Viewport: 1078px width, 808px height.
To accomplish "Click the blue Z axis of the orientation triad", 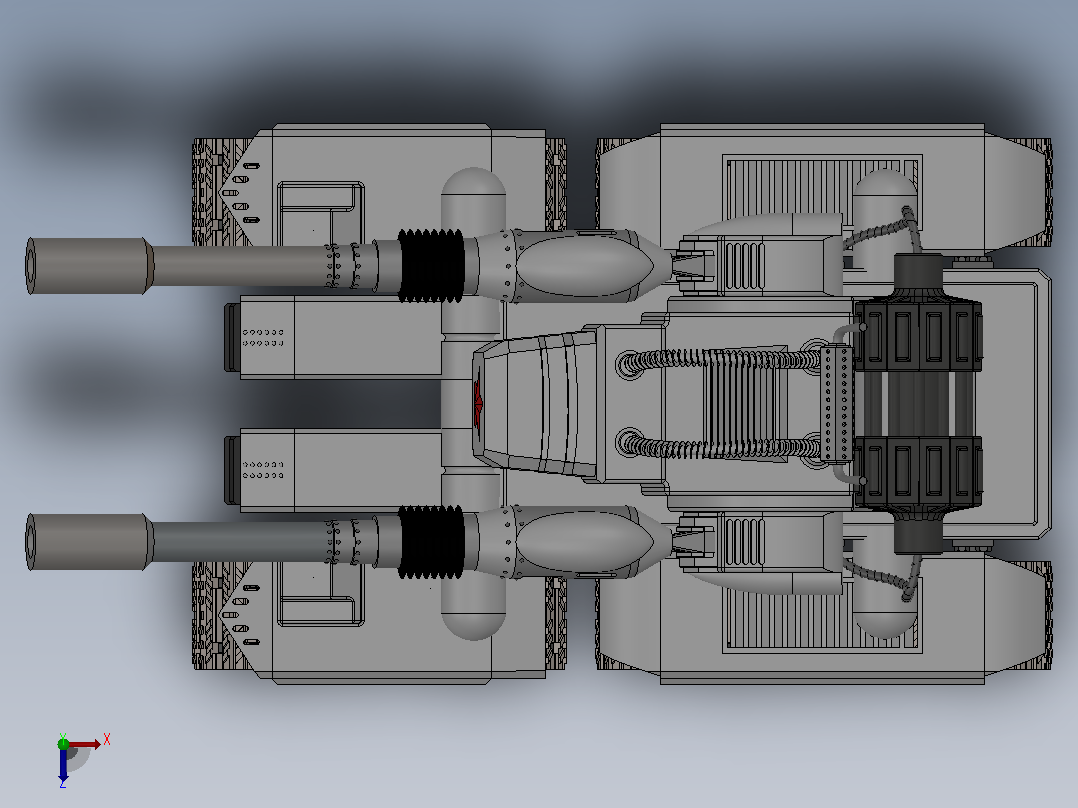I will [63, 765].
